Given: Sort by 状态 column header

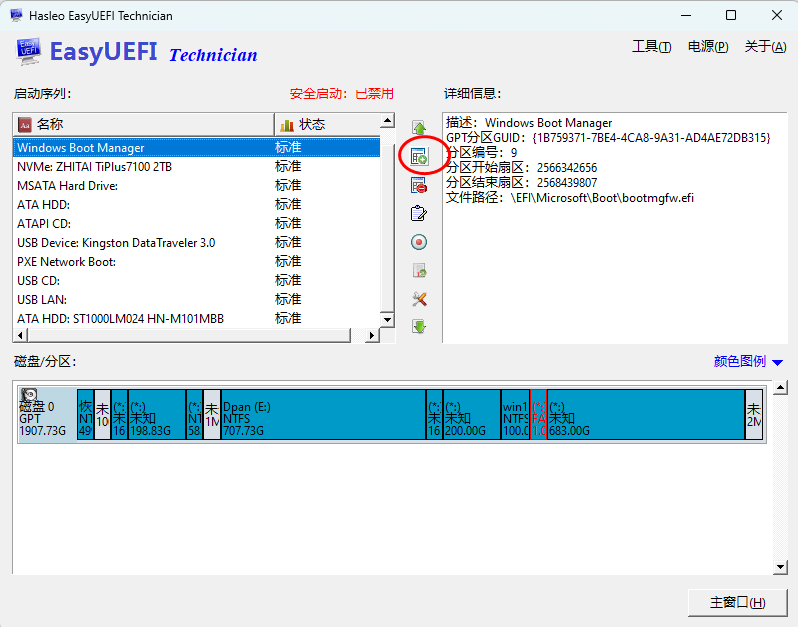Looking at the screenshot, I should (327, 124).
